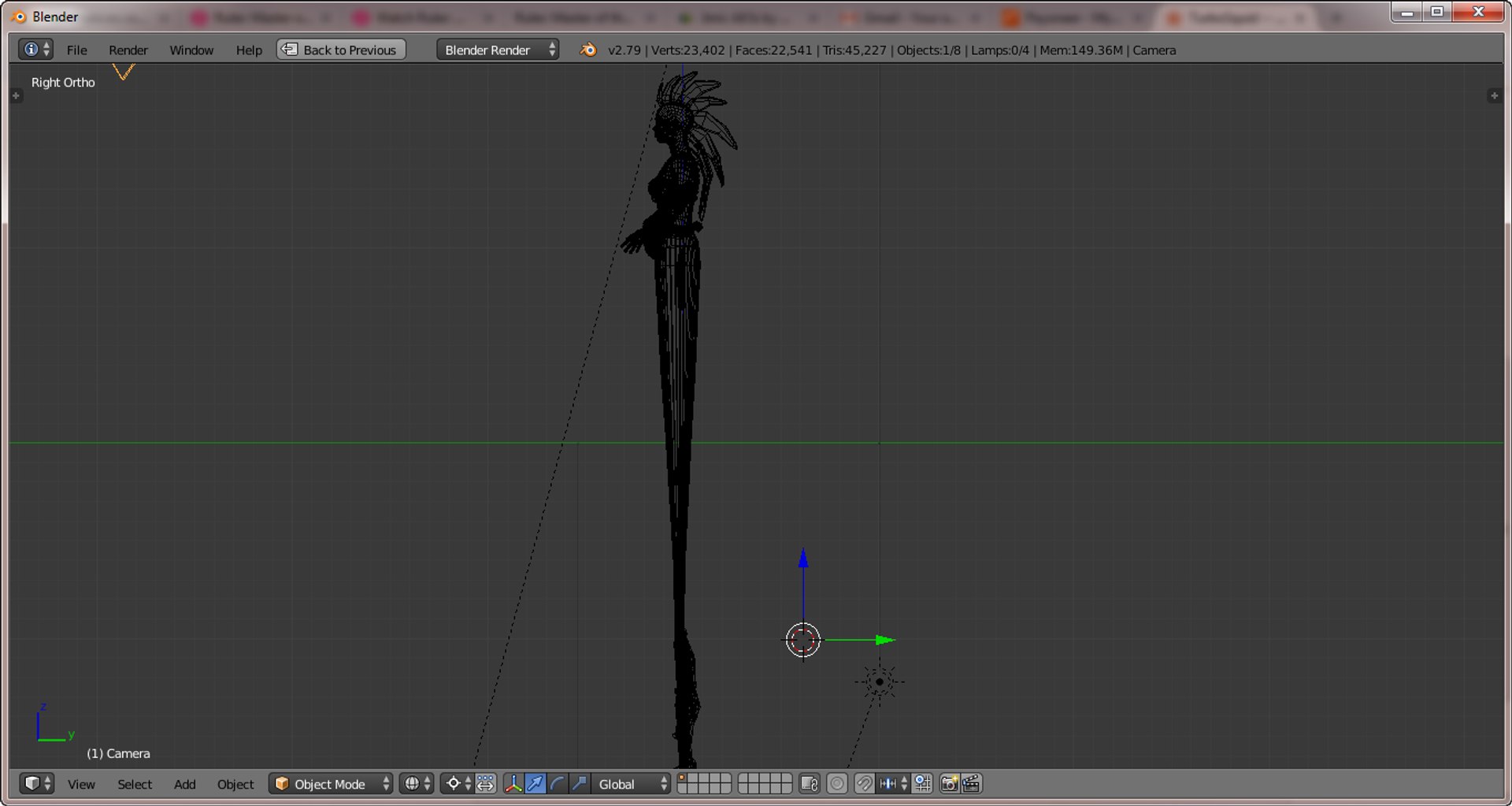The image size is (1512, 806).
Task: Open the viewport shading selector
Action: click(x=417, y=783)
